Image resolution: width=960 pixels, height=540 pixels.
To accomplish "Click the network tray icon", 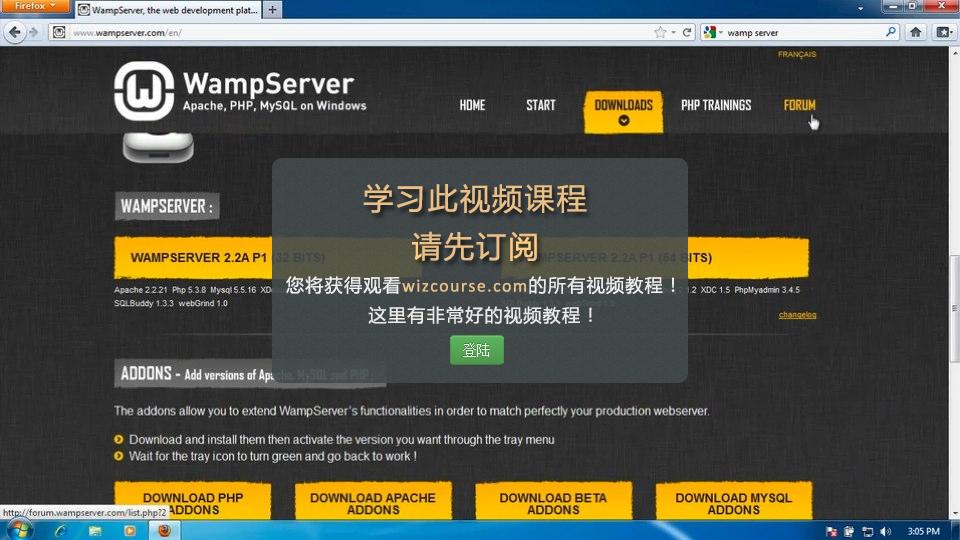I will click(867, 531).
